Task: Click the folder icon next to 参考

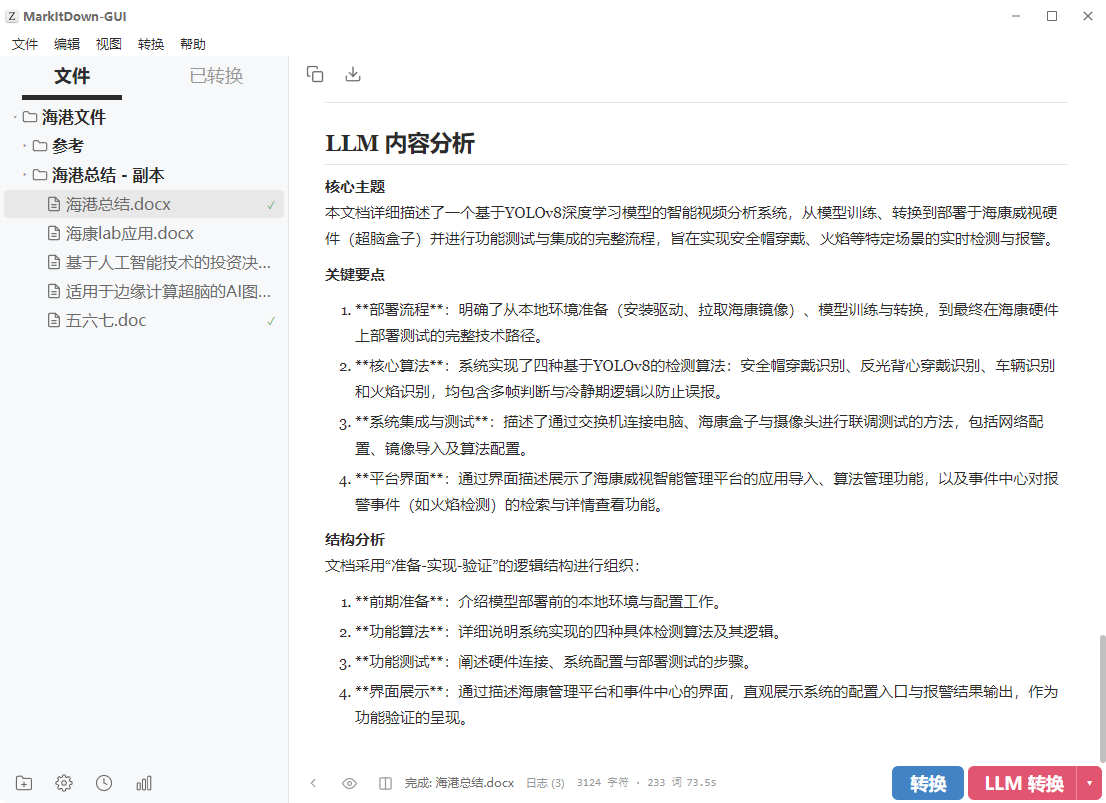Action: click(x=40, y=145)
